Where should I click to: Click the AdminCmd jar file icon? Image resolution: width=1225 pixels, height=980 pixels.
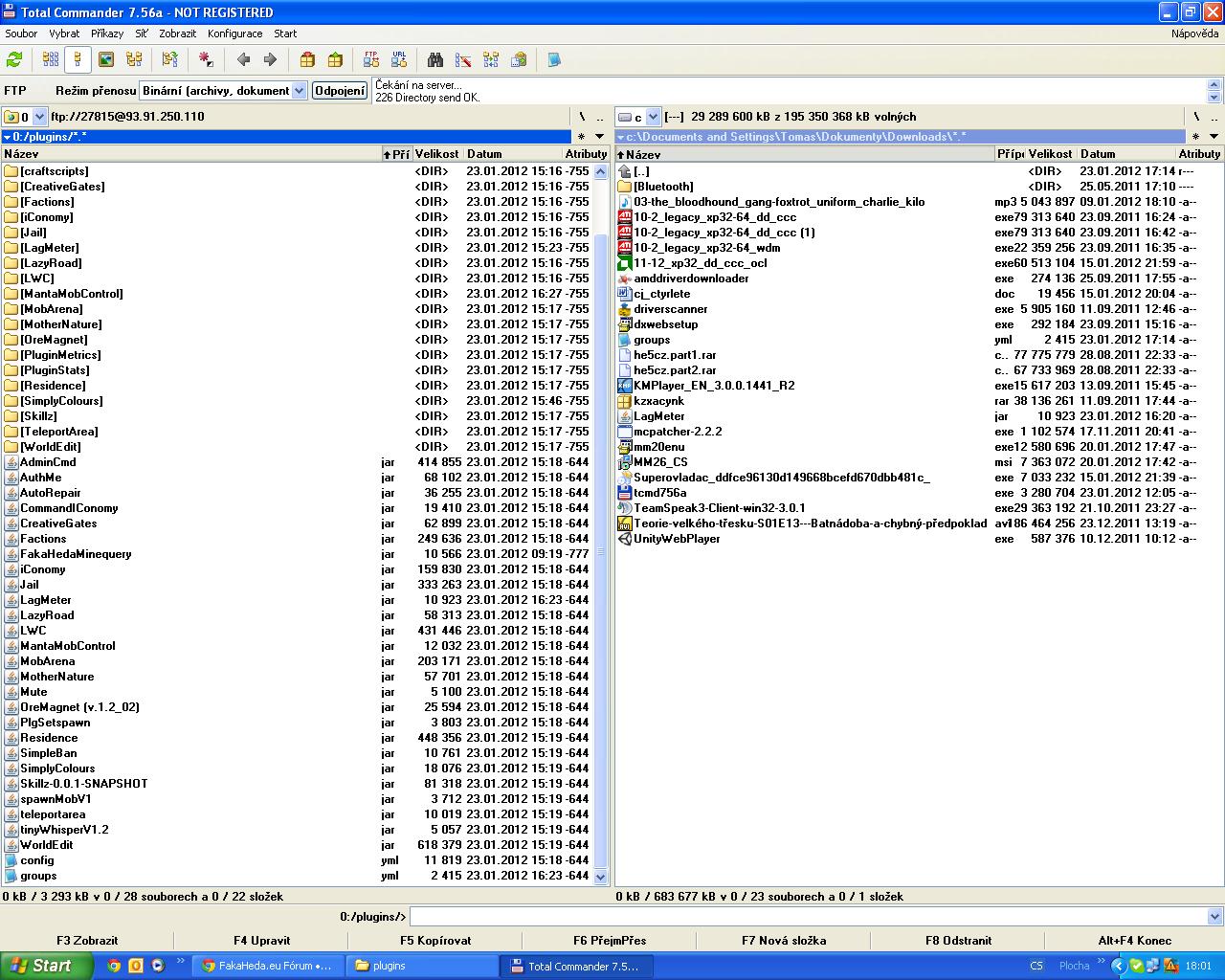11,462
